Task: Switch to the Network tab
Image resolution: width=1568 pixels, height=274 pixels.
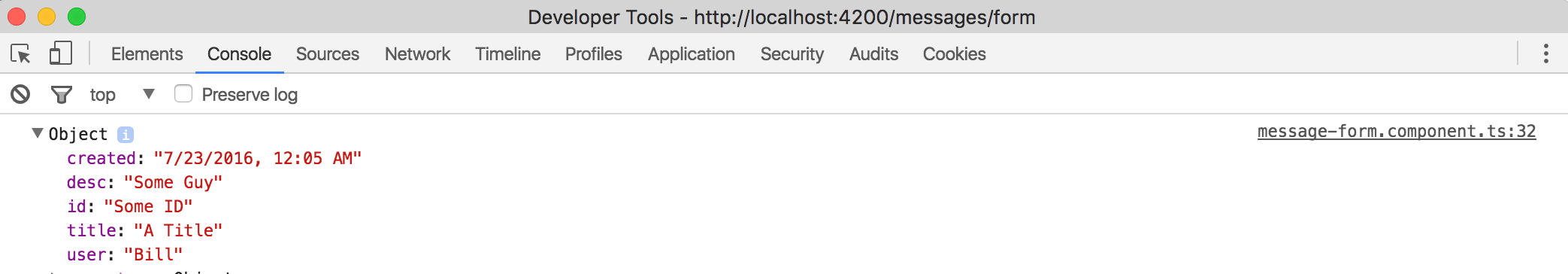Action: click(x=417, y=54)
